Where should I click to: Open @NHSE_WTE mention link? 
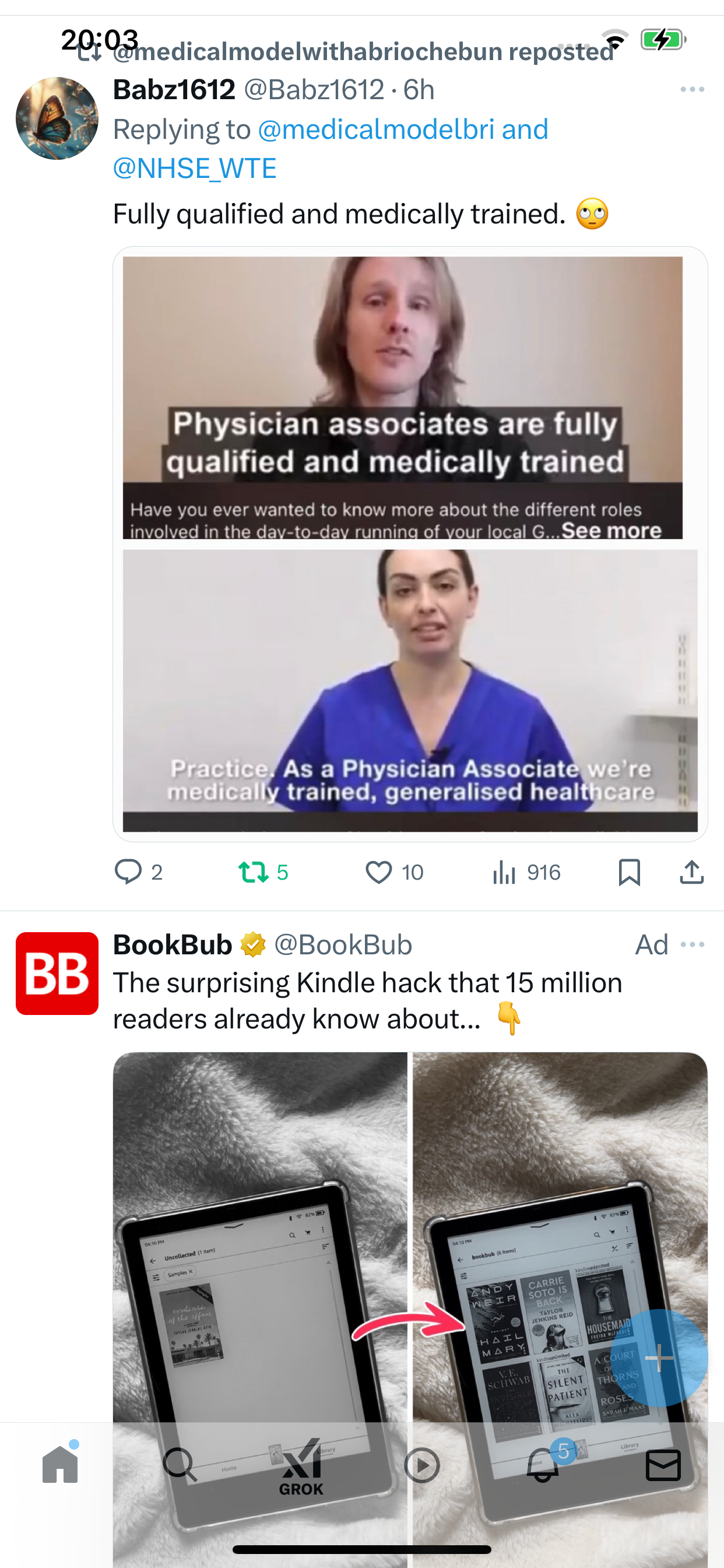tap(195, 169)
